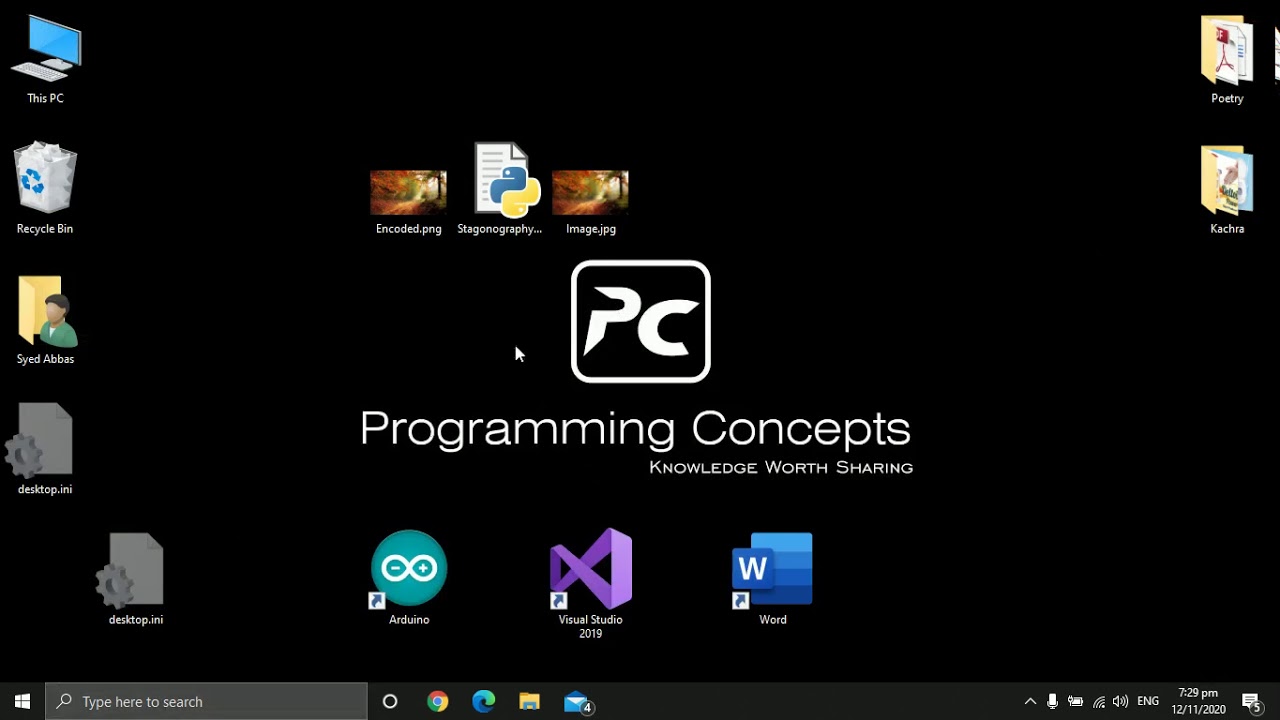This screenshot has height=720, width=1280.
Task: Select the This PC desktop icon
Action: (45, 58)
